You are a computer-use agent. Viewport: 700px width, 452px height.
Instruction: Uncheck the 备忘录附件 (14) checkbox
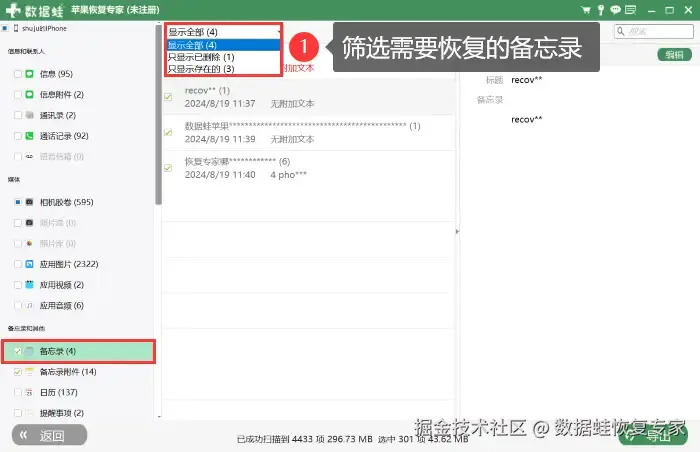tap(18, 372)
